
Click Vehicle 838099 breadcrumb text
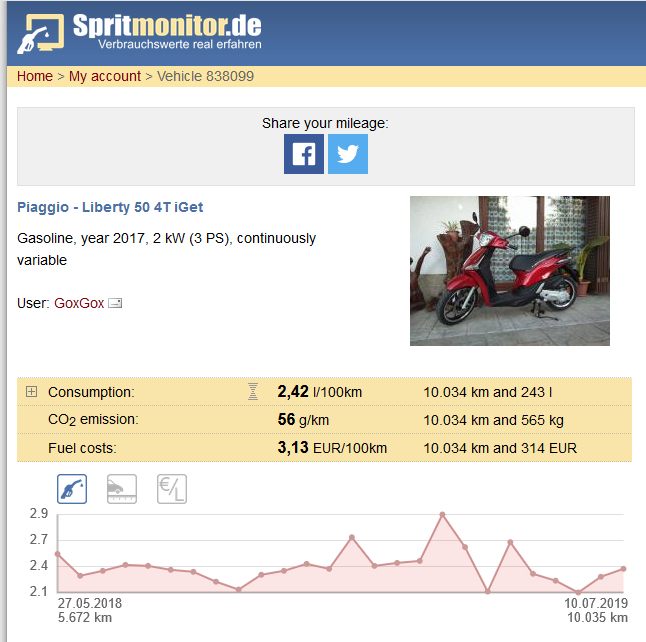[x=206, y=76]
